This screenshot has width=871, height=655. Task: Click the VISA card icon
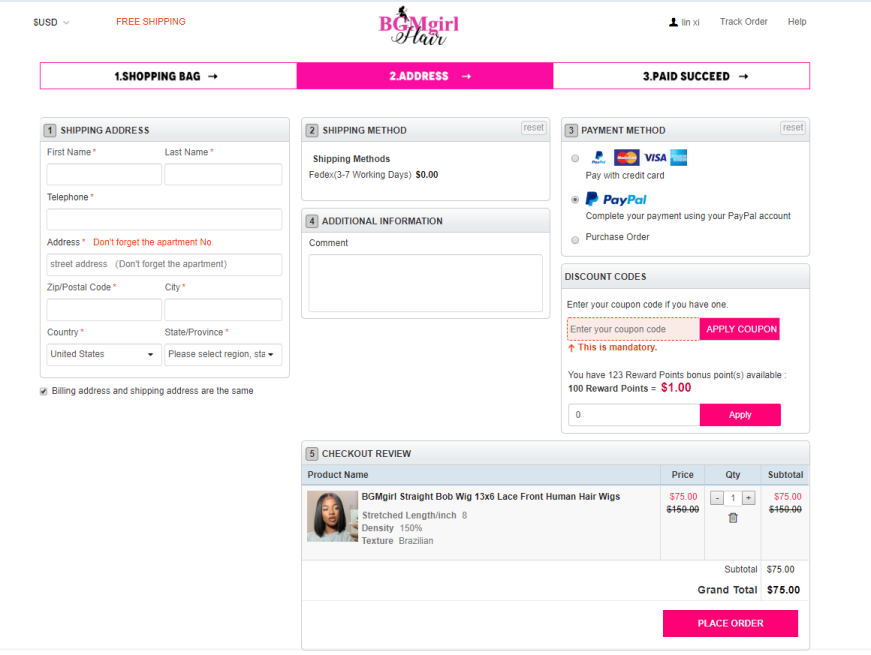coord(655,158)
